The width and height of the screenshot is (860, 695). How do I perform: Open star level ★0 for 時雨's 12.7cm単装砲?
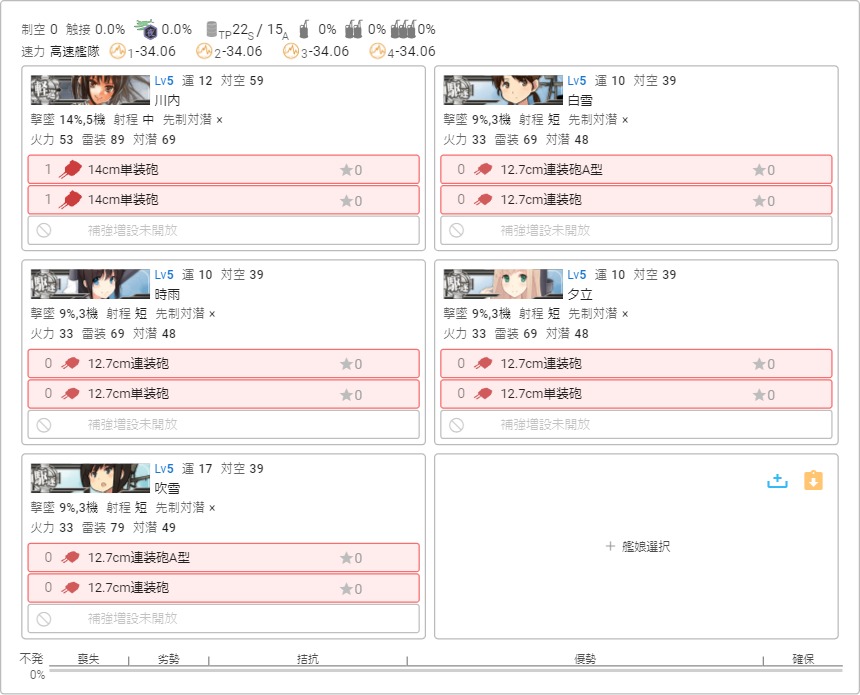(351, 394)
